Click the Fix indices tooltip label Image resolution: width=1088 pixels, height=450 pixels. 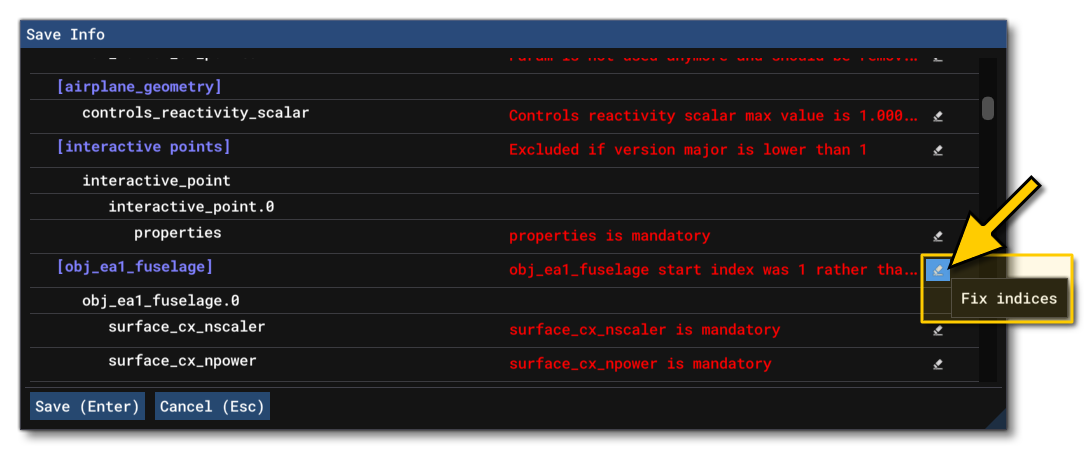[x=1008, y=298]
